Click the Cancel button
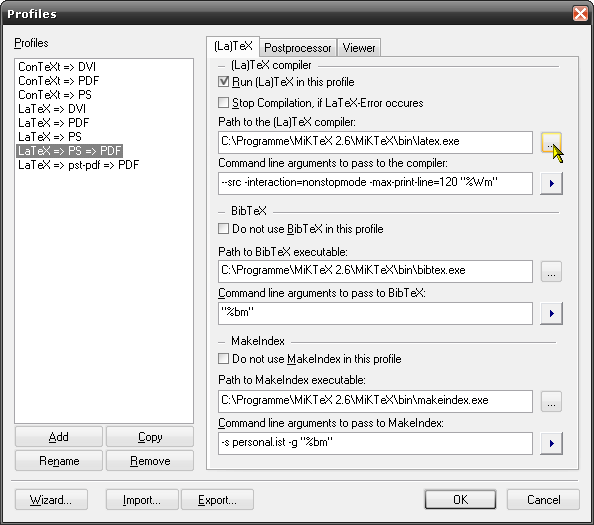The height and width of the screenshot is (525, 594). 543,500
